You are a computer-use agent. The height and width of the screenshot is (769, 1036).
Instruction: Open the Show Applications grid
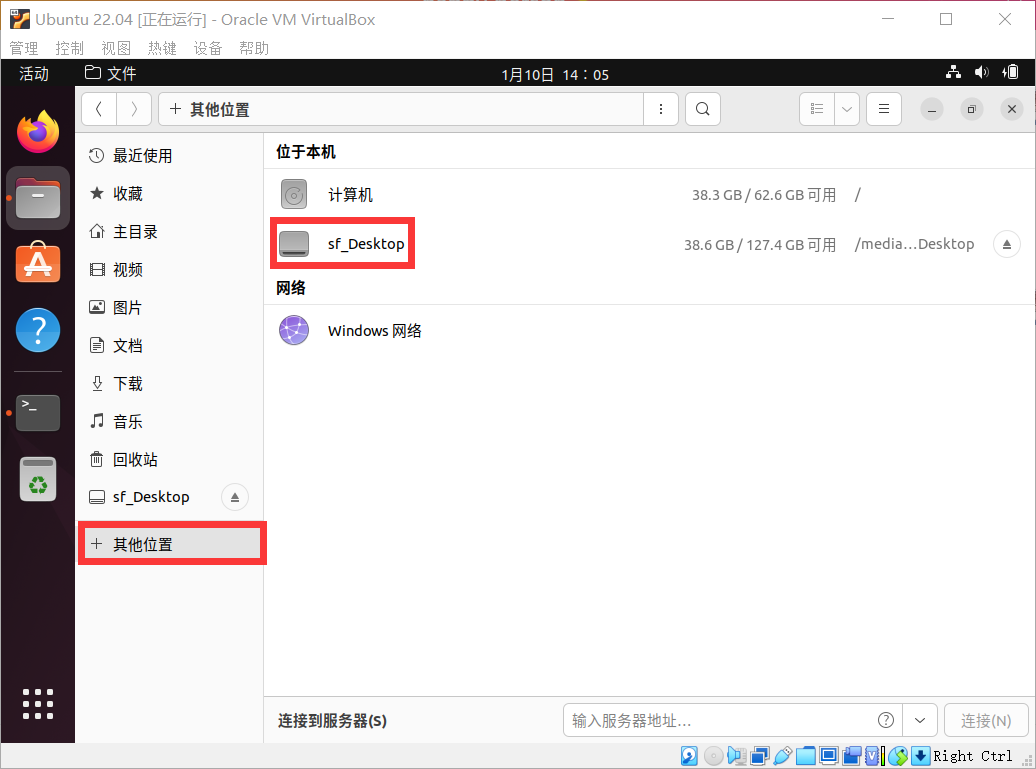pyautogui.click(x=37, y=703)
